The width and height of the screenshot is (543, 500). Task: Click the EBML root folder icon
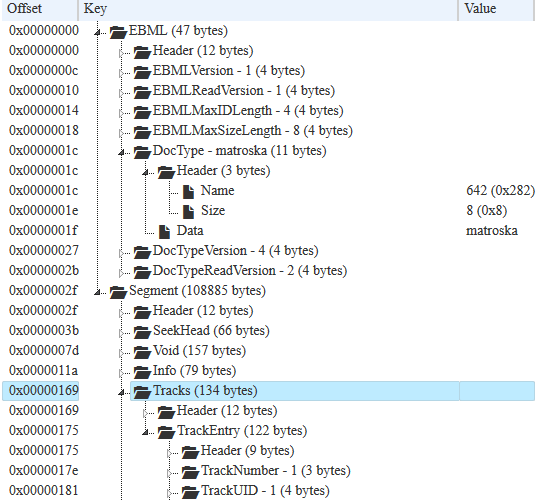(x=118, y=32)
